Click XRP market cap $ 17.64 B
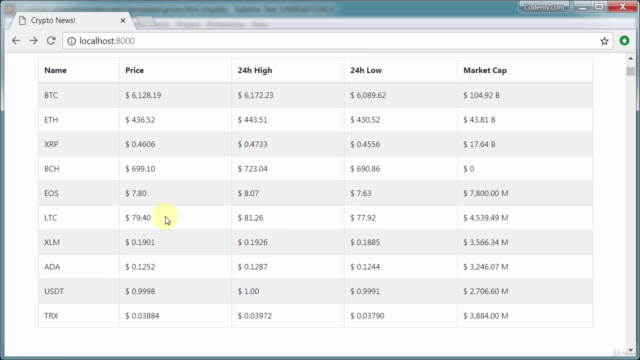The width and height of the screenshot is (640, 360). point(479,144)
